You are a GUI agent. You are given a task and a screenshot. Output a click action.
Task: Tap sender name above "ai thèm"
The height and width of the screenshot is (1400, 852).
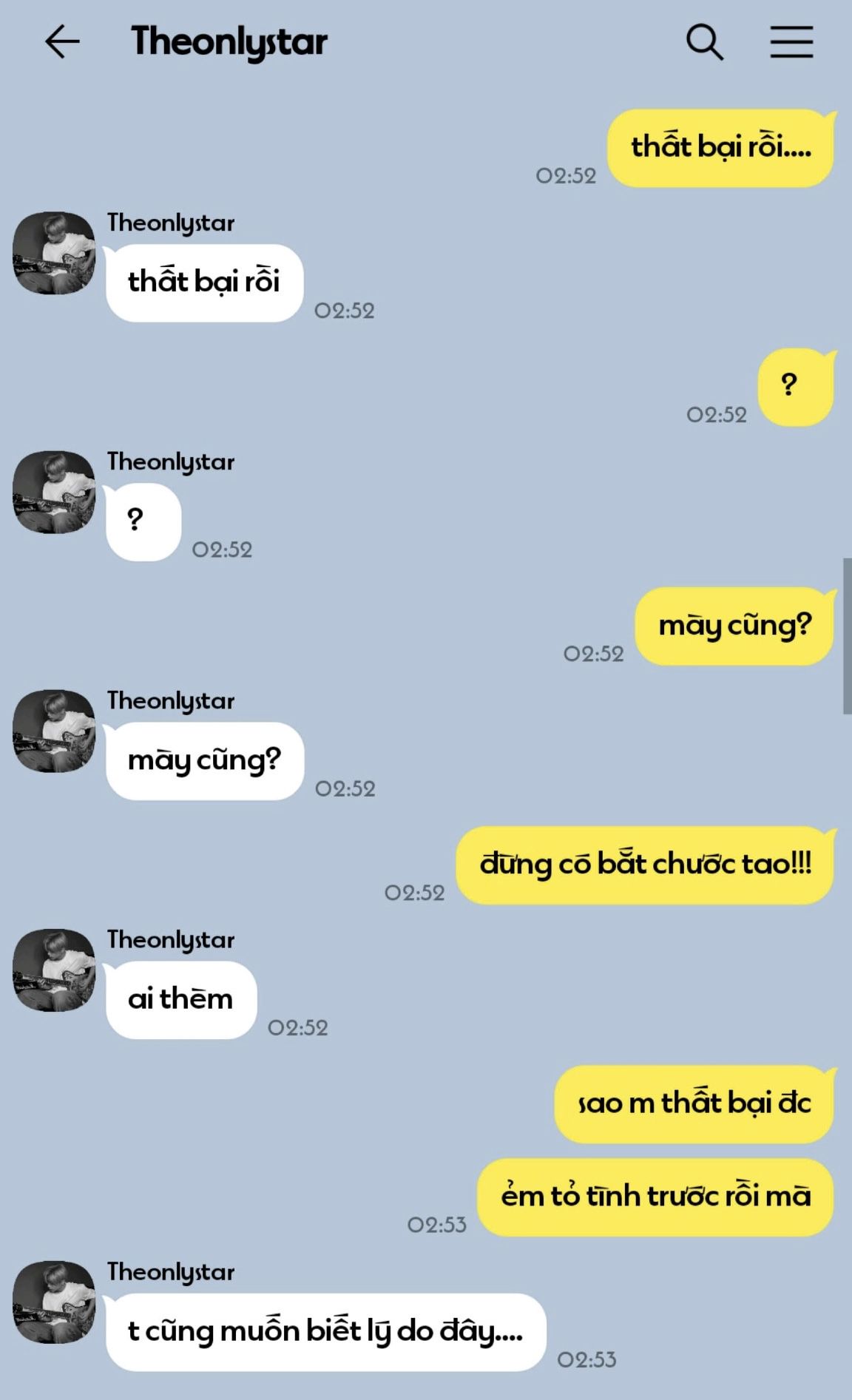[171, 940]
